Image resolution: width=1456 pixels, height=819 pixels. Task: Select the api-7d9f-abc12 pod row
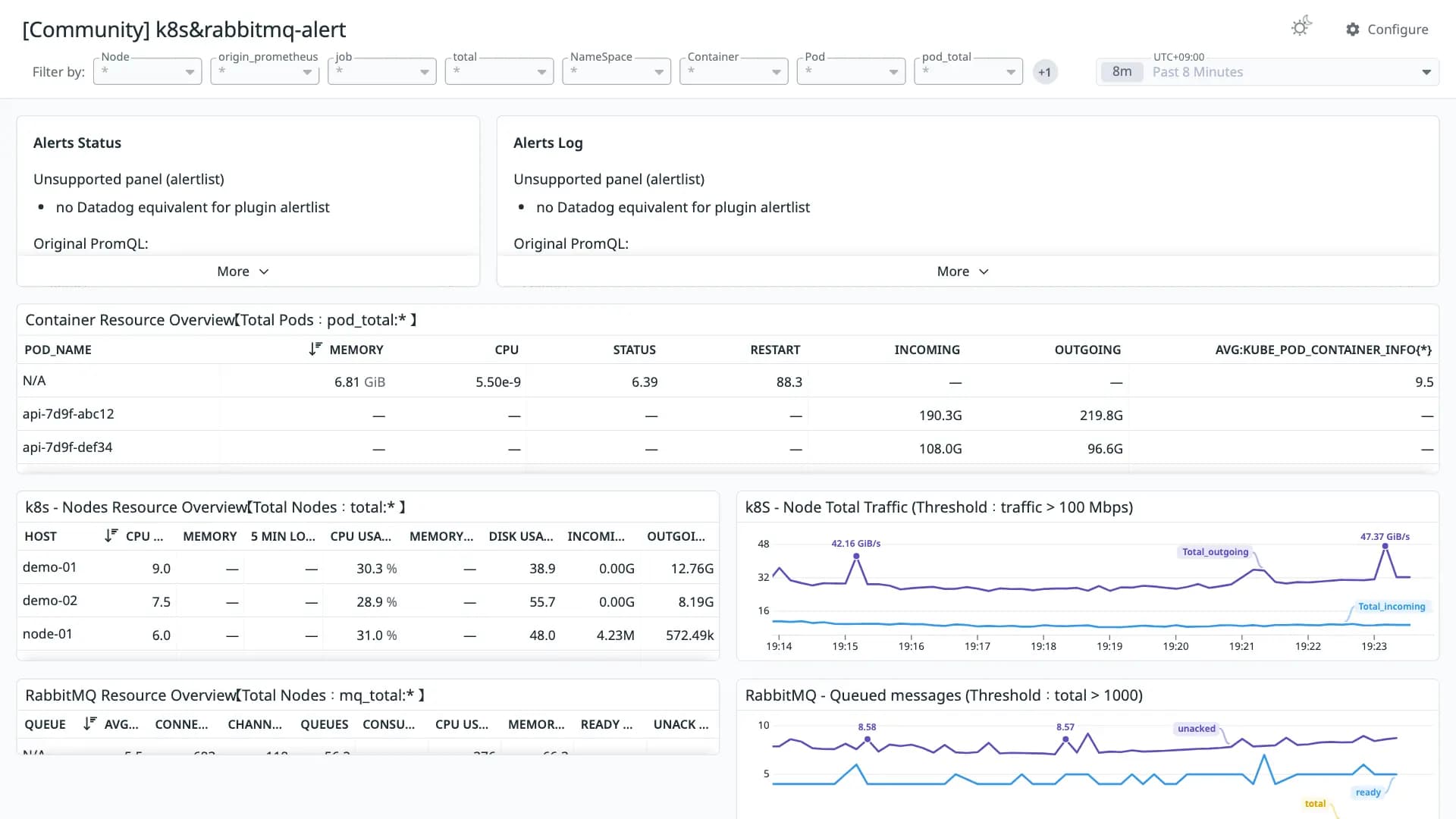(x=727, y=414)
